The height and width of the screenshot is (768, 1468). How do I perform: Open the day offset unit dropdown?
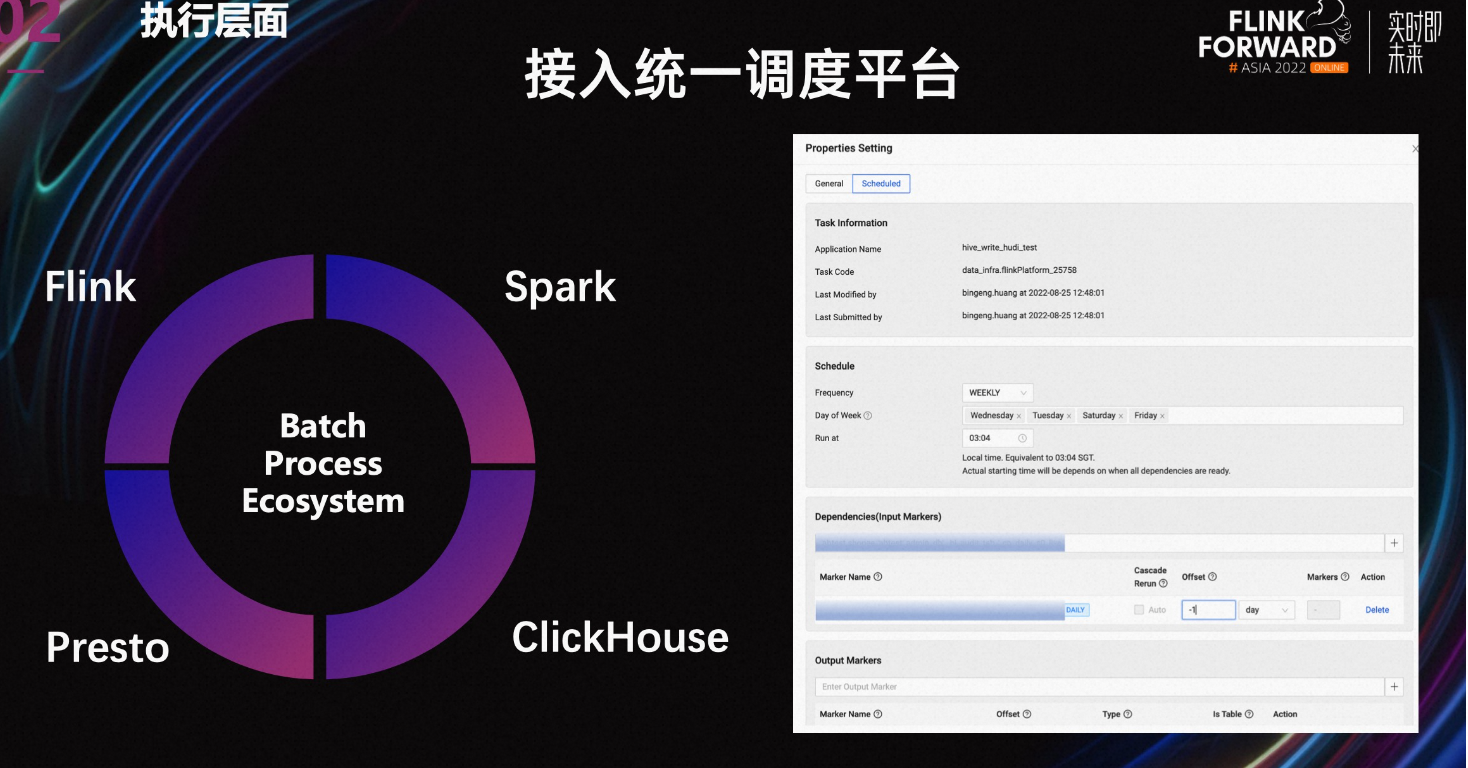click(1267, 610)
